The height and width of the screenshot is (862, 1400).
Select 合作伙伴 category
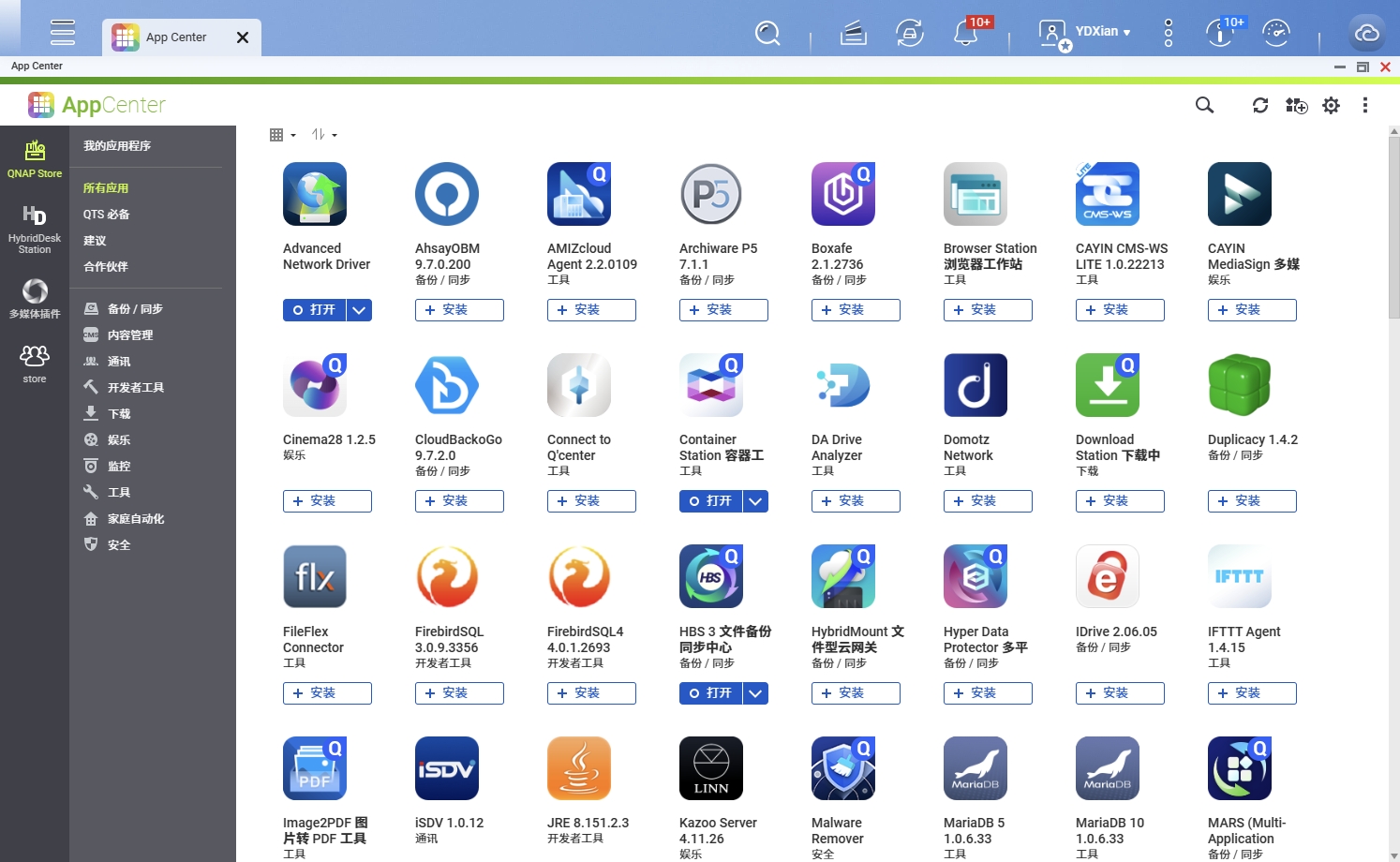pyautogui.click(x=106, y=267)
